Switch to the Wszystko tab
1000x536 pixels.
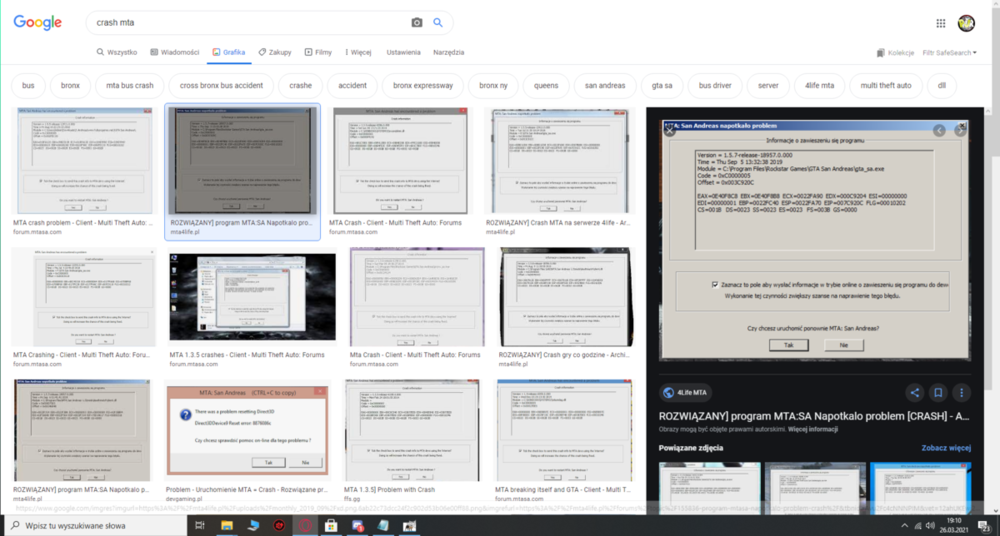point(117,52)
